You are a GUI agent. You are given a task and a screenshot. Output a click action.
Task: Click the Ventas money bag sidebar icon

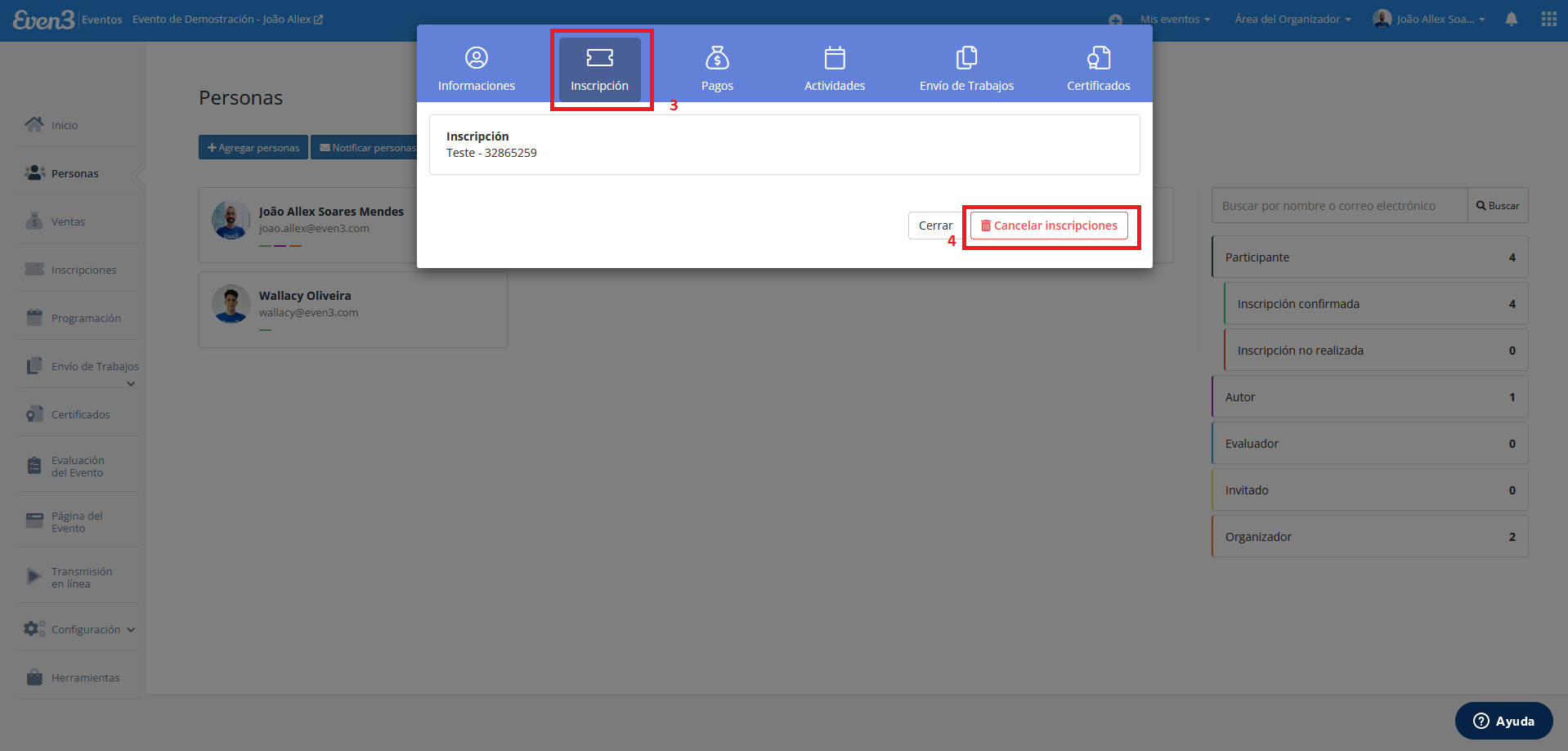click(34, 221)
